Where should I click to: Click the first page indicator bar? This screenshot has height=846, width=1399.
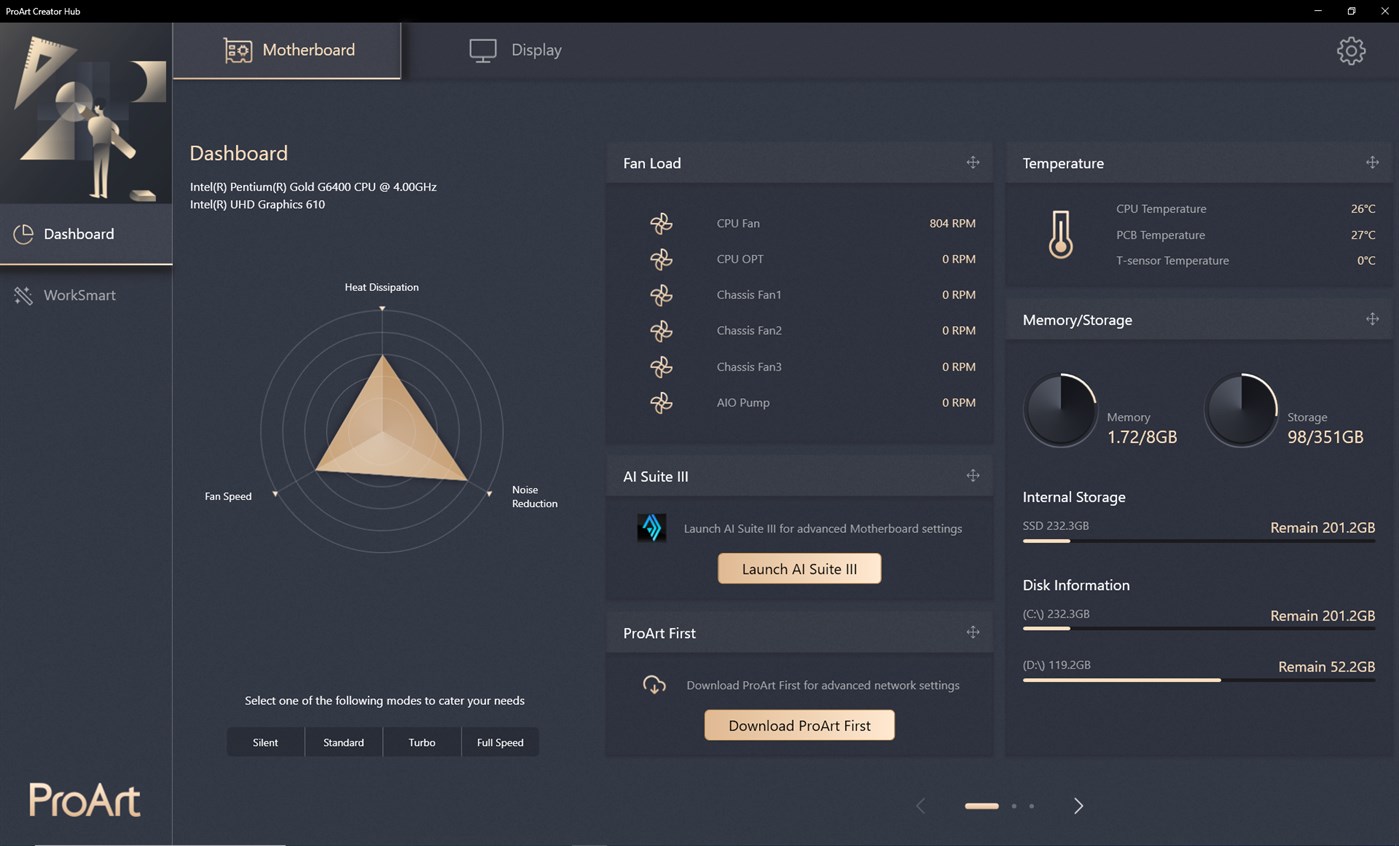tap(981, 806)
